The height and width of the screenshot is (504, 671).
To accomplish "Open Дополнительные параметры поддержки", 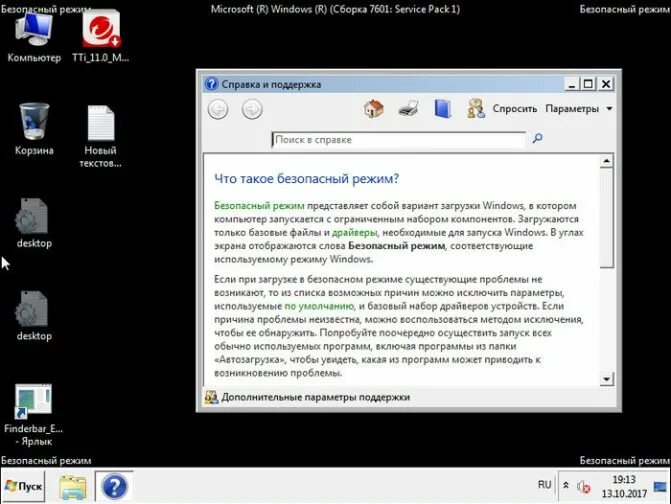I will [315, 397].
